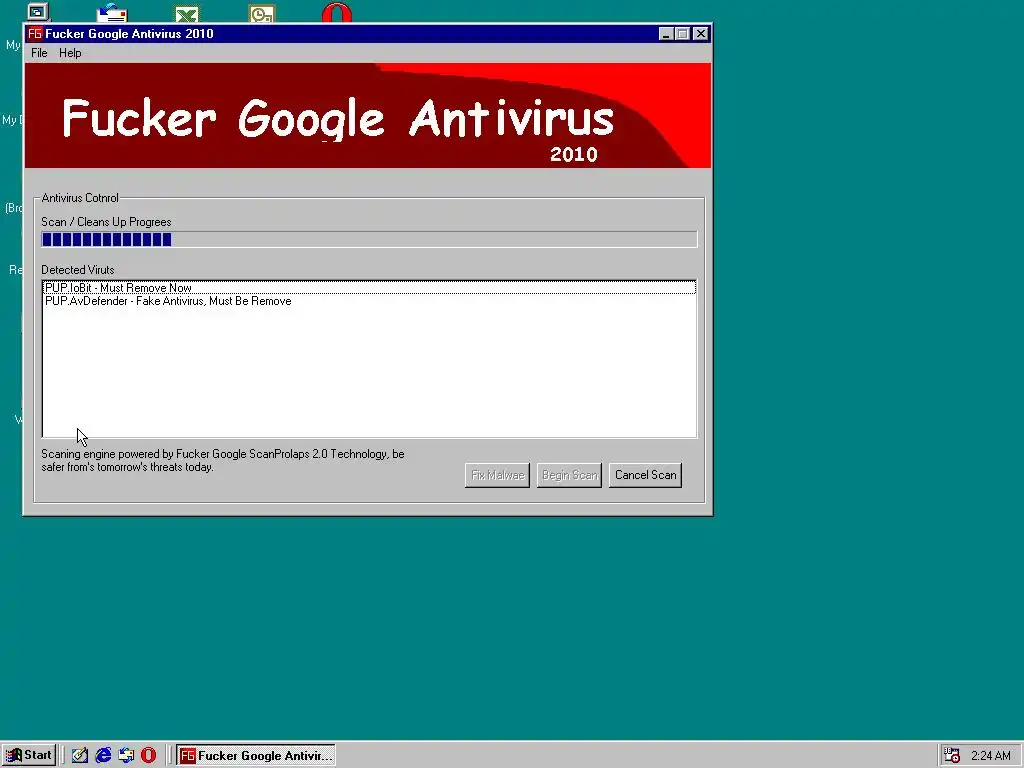Click the 2:24 AM clock
The image size is (1024, 768).
[x=991, y=756]
